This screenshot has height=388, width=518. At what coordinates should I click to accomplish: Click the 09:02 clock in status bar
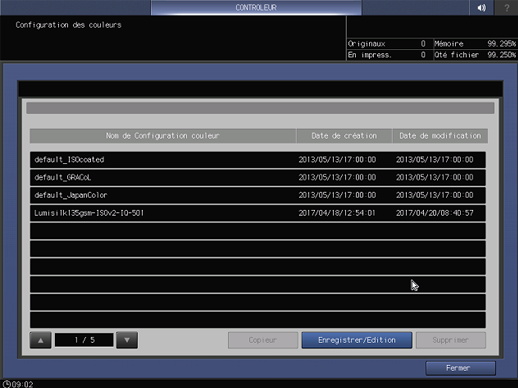[x=18, y=384]
